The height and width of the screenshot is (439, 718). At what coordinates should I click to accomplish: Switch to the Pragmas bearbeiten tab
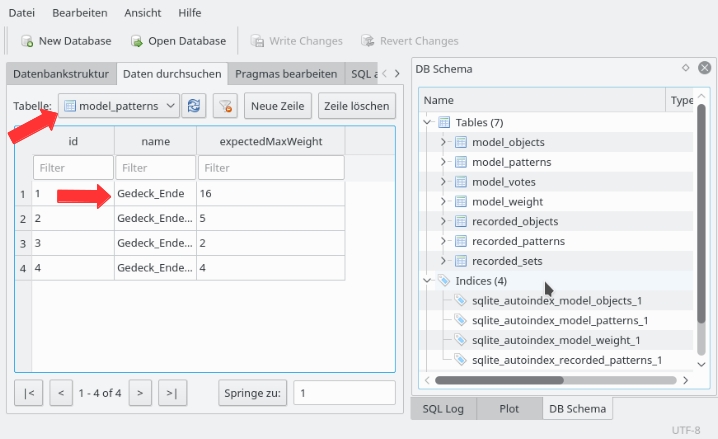pyautogui.click(x=285, y=74)
